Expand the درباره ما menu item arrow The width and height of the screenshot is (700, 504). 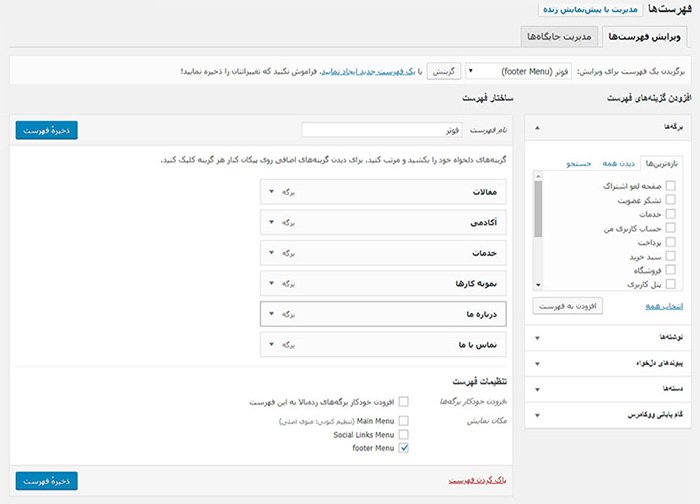coord(271,314)
